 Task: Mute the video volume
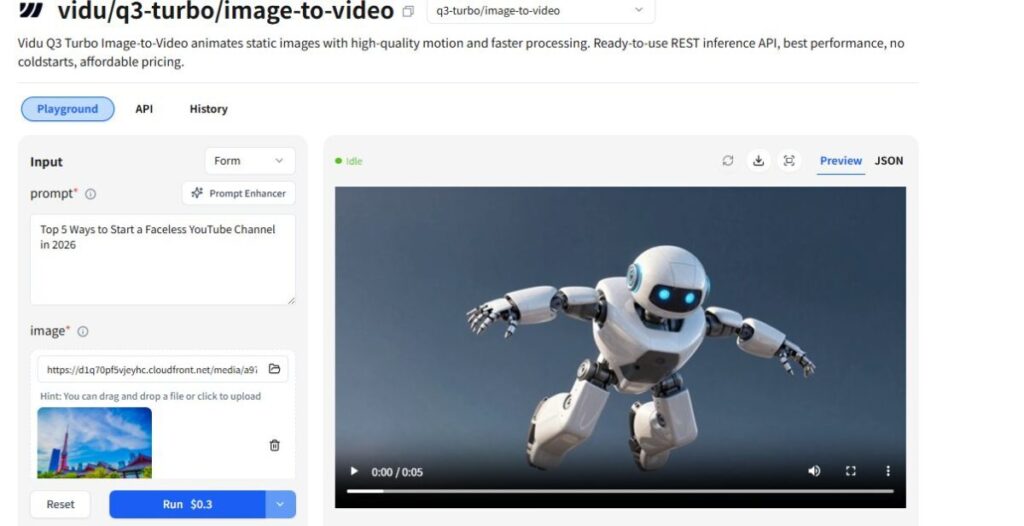[x=814, y=471]
